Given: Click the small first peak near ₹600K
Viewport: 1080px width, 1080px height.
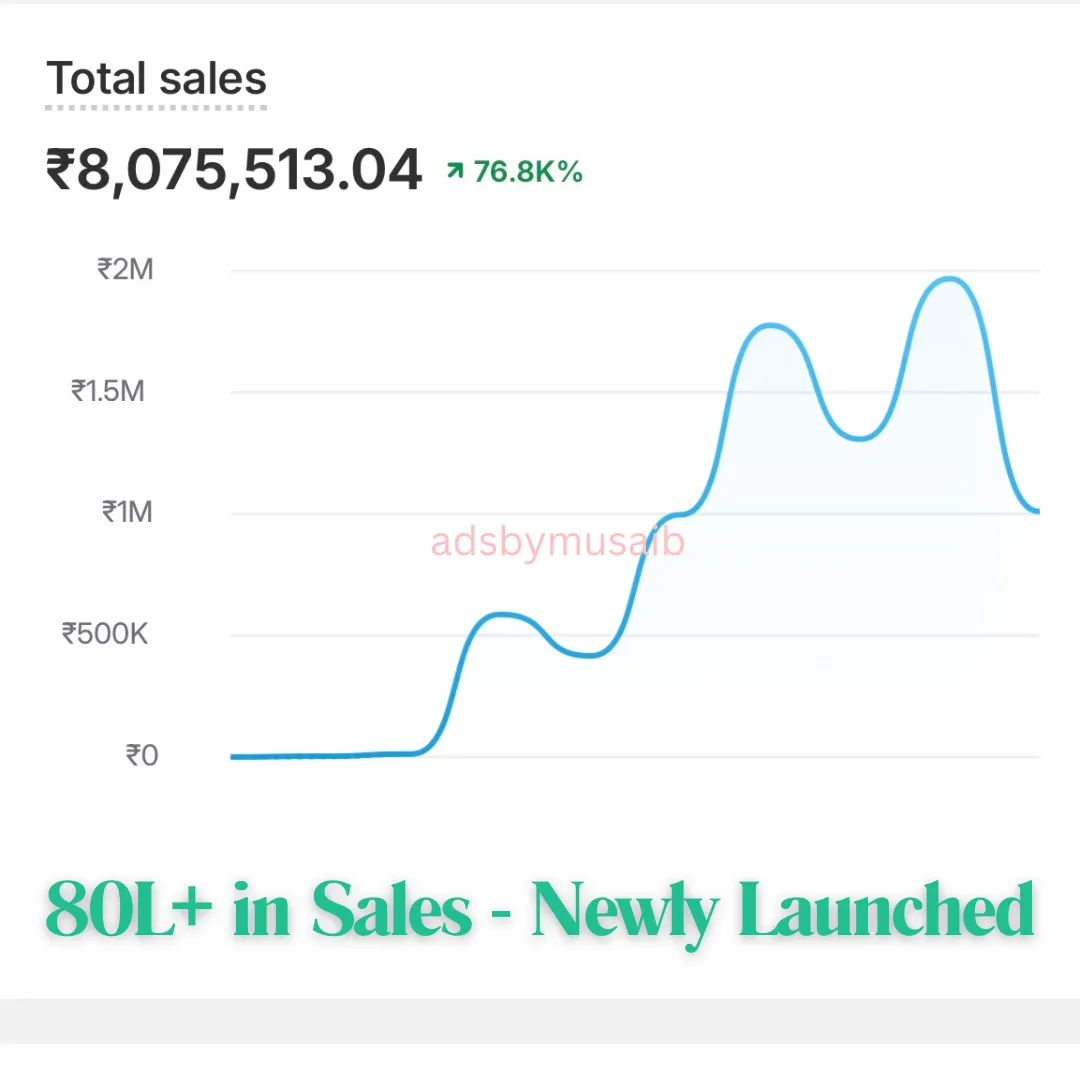Looking at the screenshot, I should pos(503,614).
